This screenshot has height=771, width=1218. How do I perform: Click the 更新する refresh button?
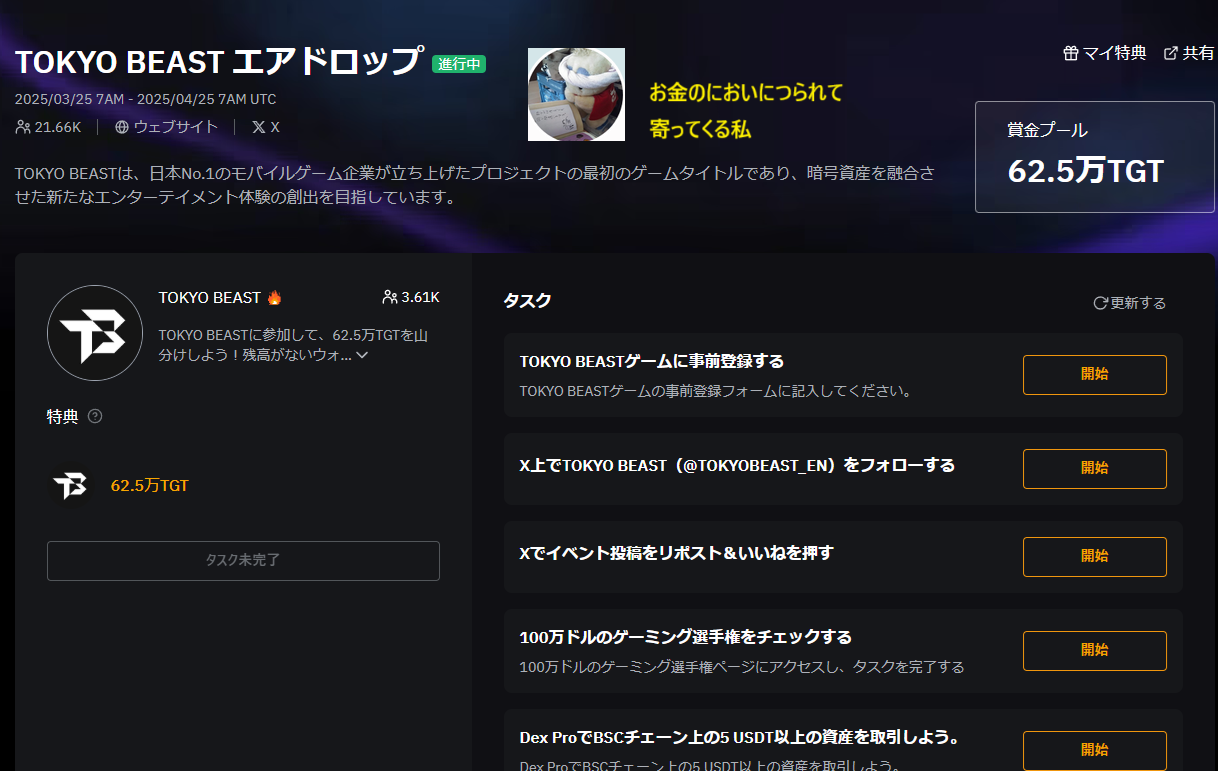pyautogui.click(x=1129, y=303)
